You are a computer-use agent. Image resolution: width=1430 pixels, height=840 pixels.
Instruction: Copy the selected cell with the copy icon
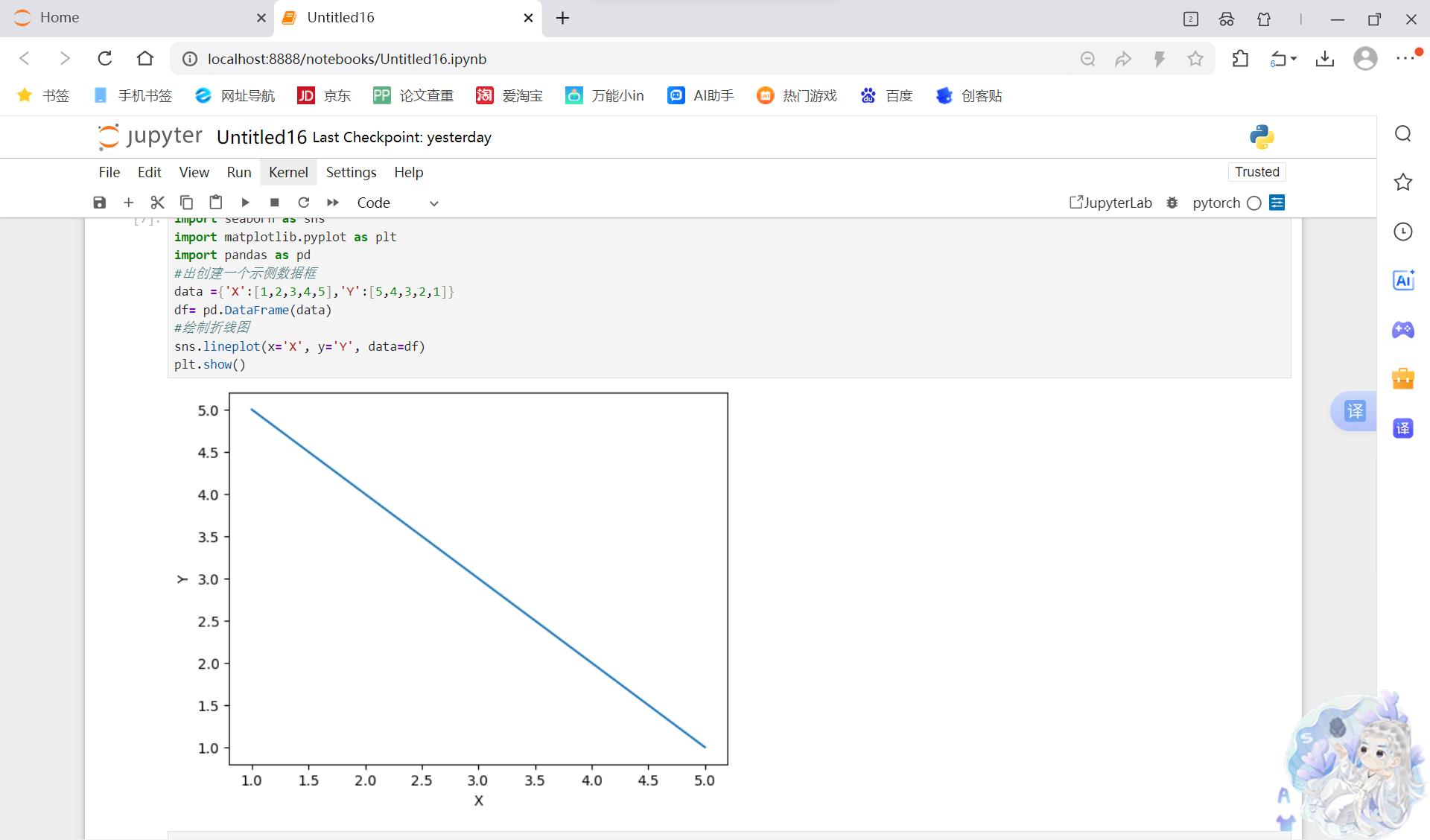pos(186,203)
